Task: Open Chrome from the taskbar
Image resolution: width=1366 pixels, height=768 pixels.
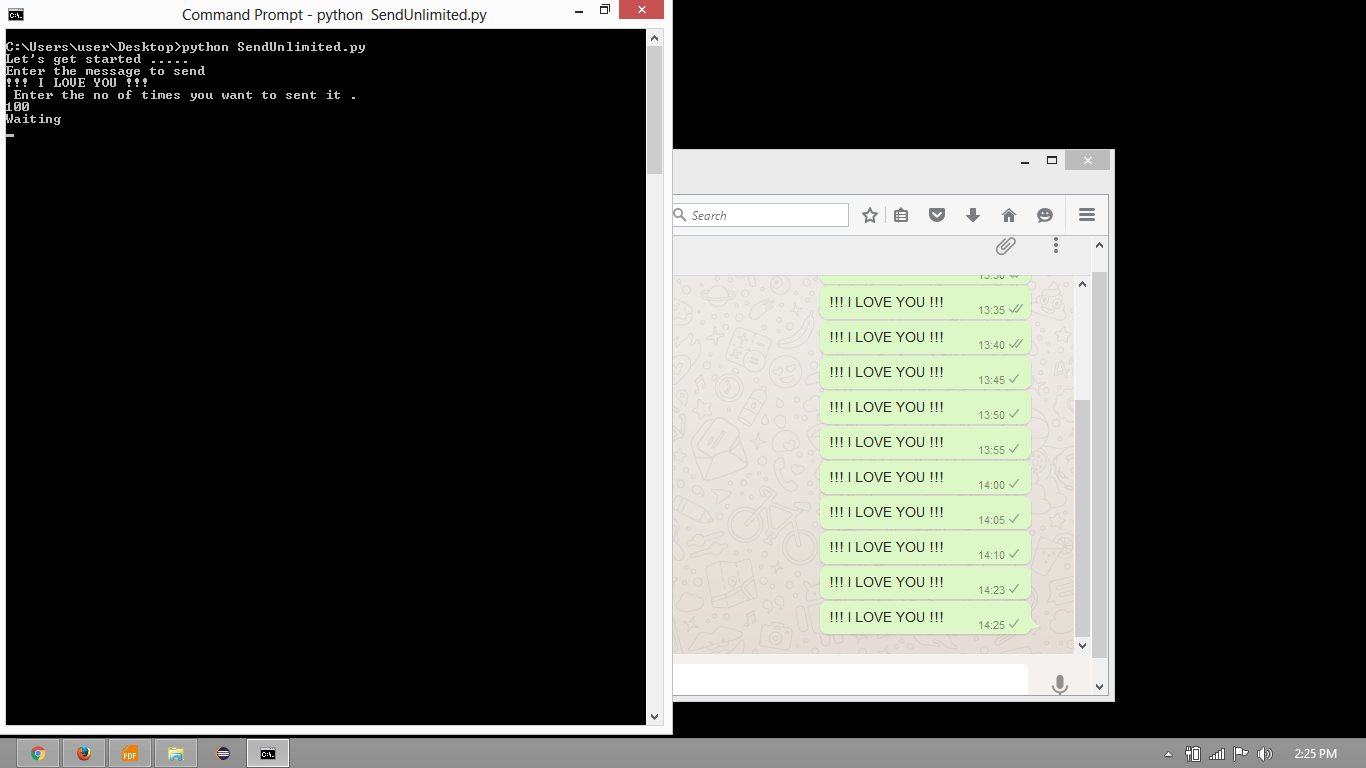Action: 38,754
